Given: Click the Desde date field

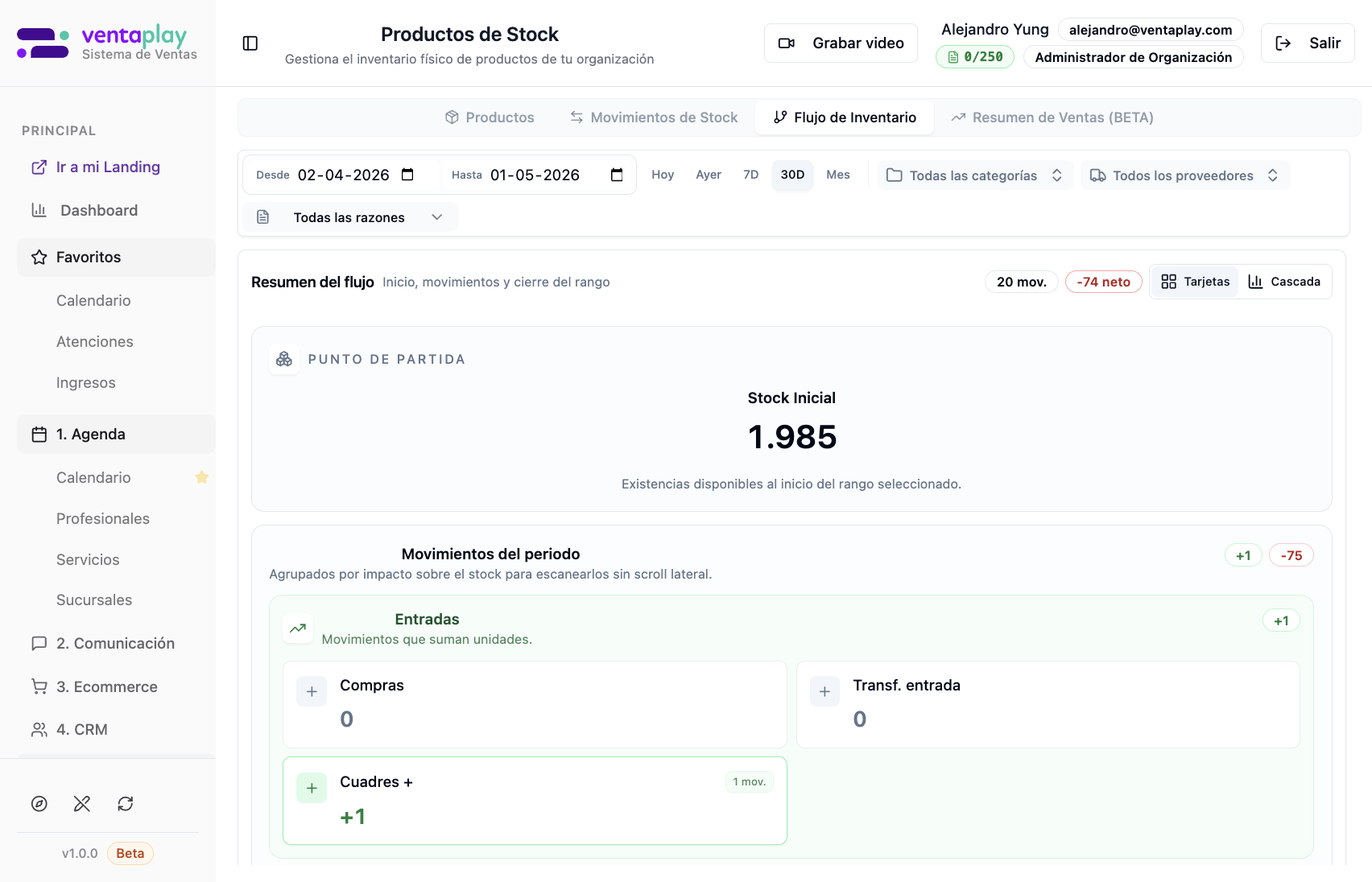Looking at the screenshot, I should pos(342,175).
